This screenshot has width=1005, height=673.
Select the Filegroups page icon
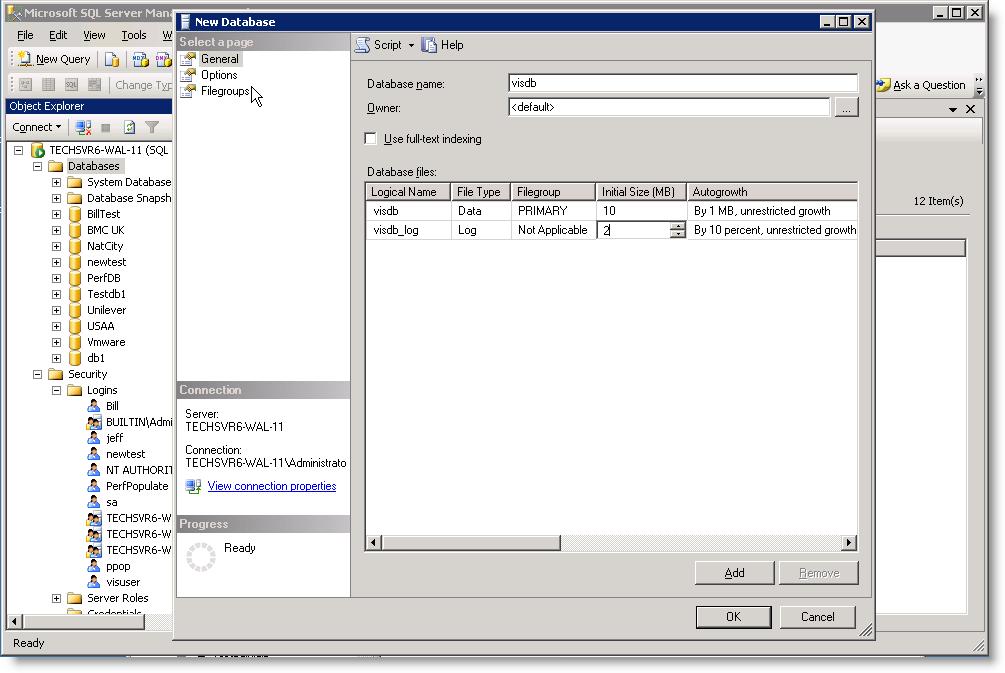[188, 91]
